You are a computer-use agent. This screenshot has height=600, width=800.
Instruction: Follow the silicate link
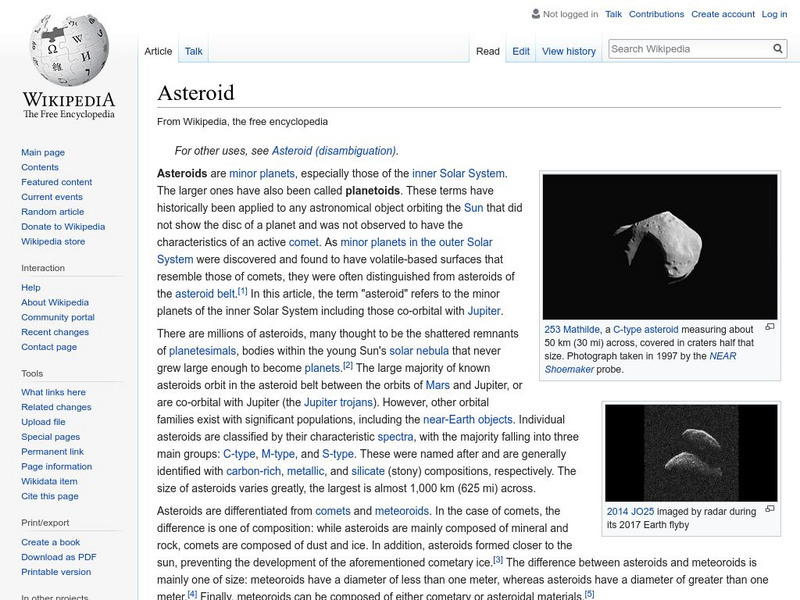click(x=368, y=471)
